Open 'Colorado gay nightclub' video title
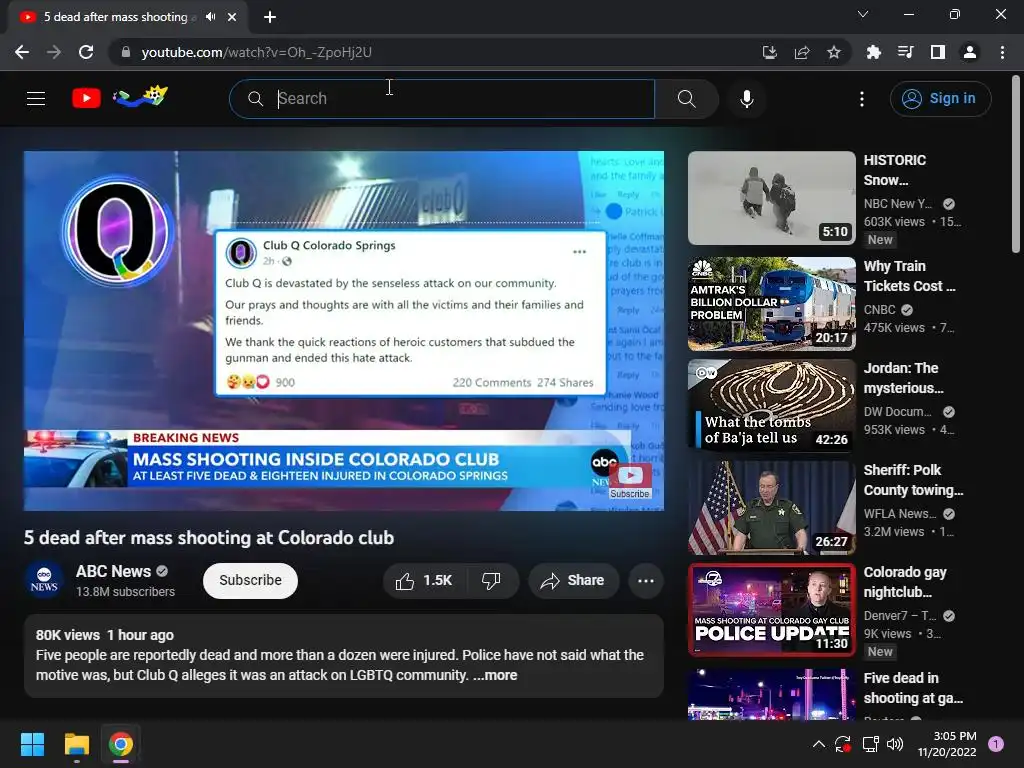1024x768 pixels. coord(905,582)
